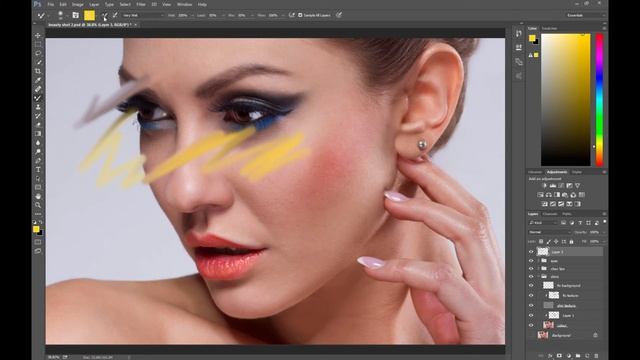Open the Image menu

78,4
